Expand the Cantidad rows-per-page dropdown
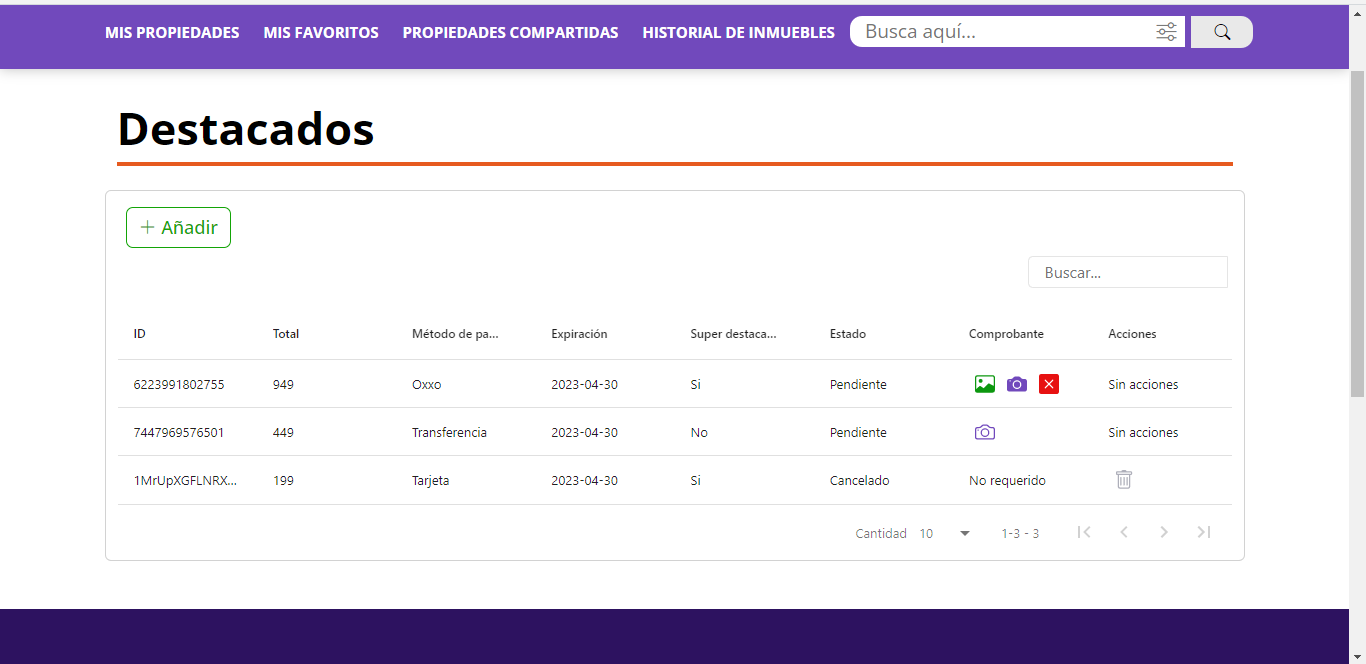 [x=945, y=533]
